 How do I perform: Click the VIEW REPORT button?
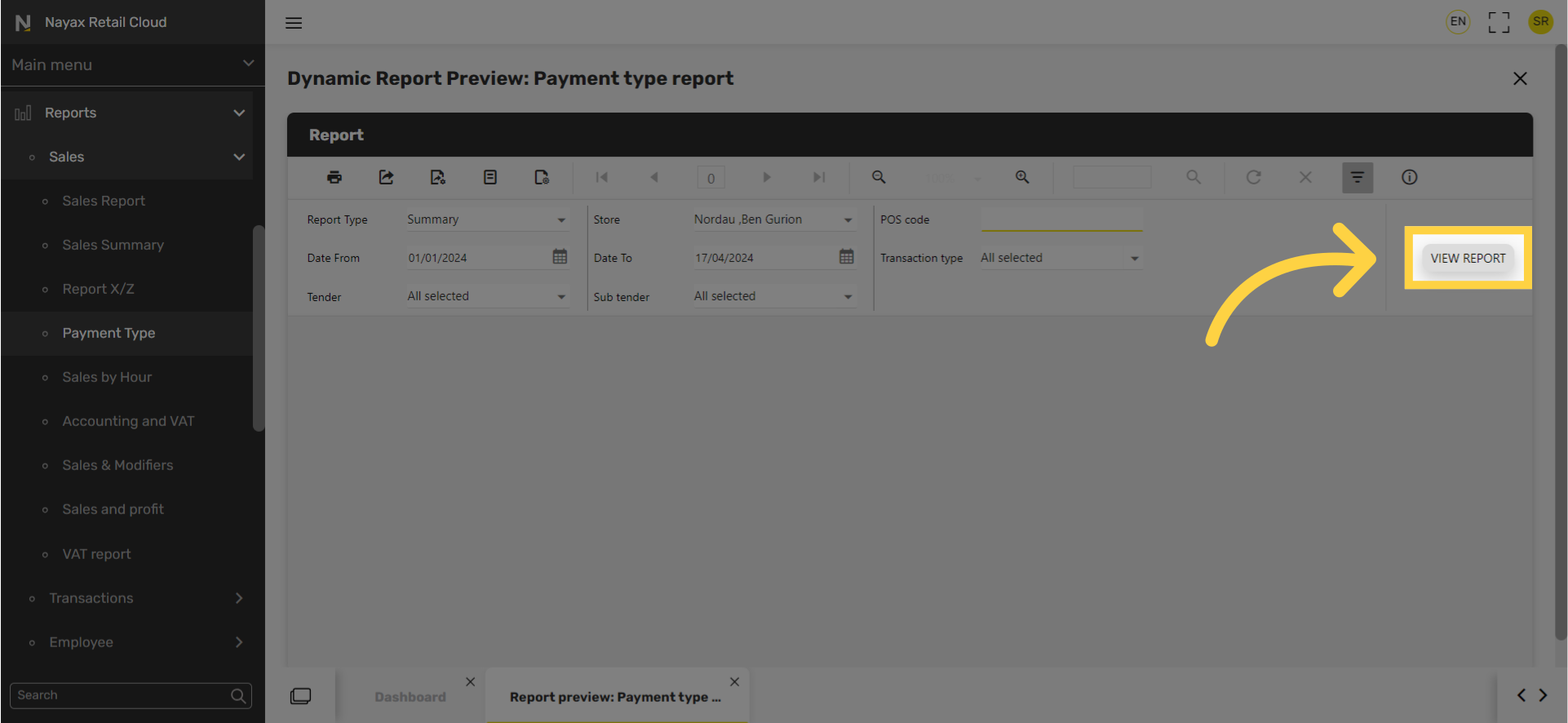tap(1468, 258)
